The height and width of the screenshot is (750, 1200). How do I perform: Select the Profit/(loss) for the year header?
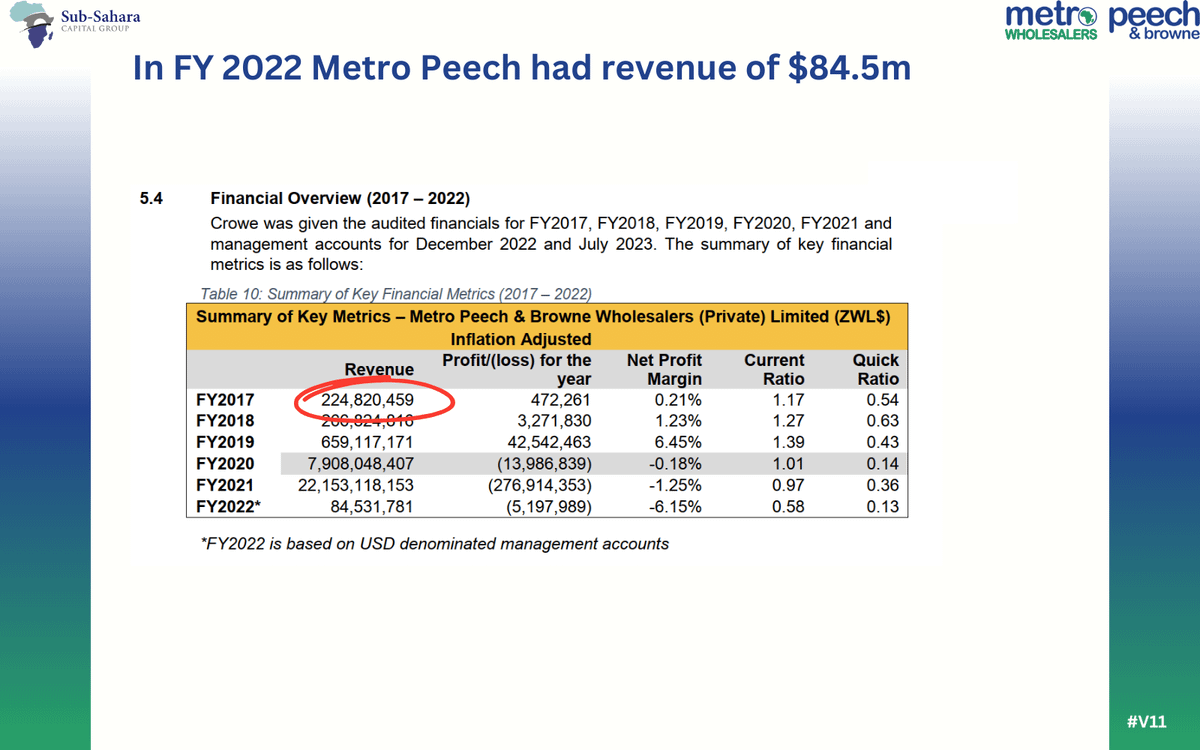coord(517,369)
